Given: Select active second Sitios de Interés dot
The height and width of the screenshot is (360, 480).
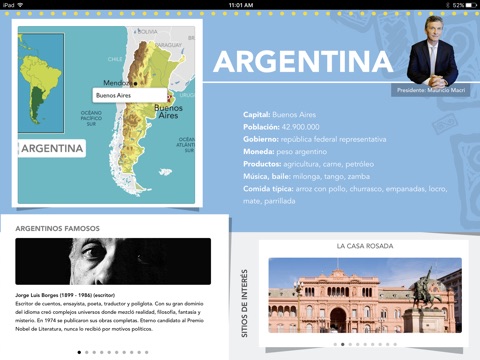Looking at the screenshot, I should pyautogui.click(x=343, y=344).
